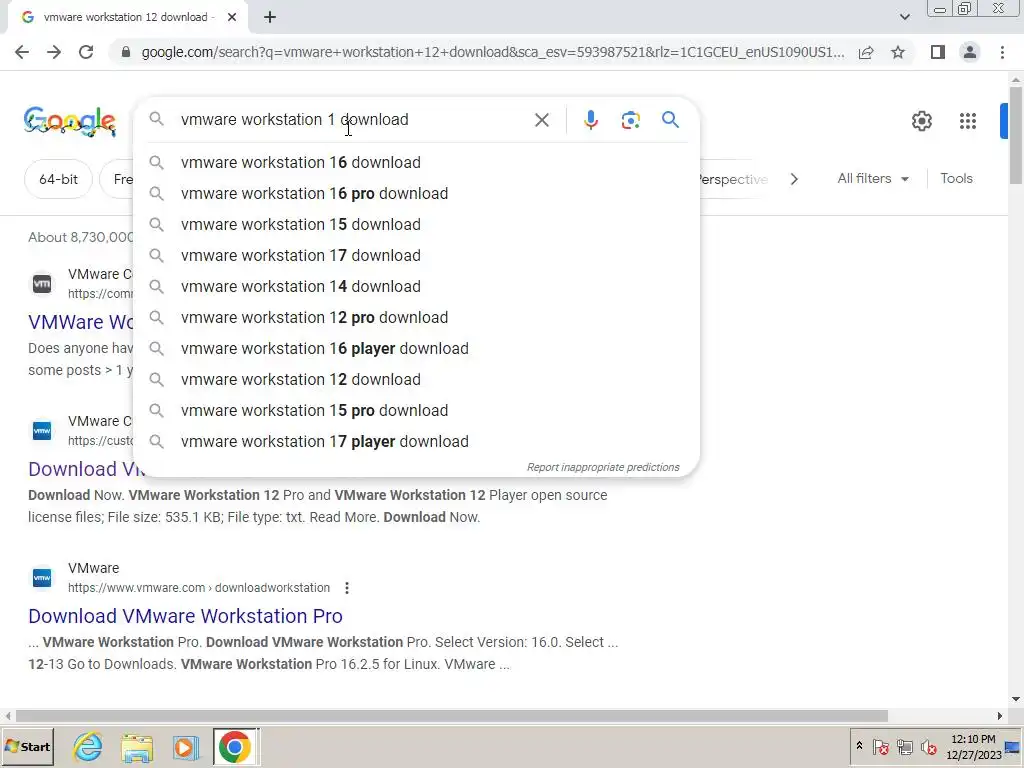This screenshot has width=1024, height=768.
Task: Click the vertical scrollbar down arrow
Action: (1016, 699)
